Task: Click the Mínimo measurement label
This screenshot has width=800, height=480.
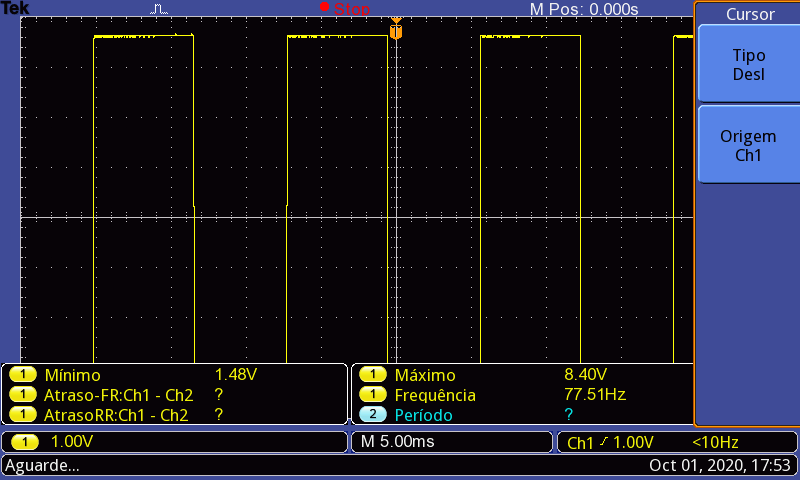Action: [72, 375]
